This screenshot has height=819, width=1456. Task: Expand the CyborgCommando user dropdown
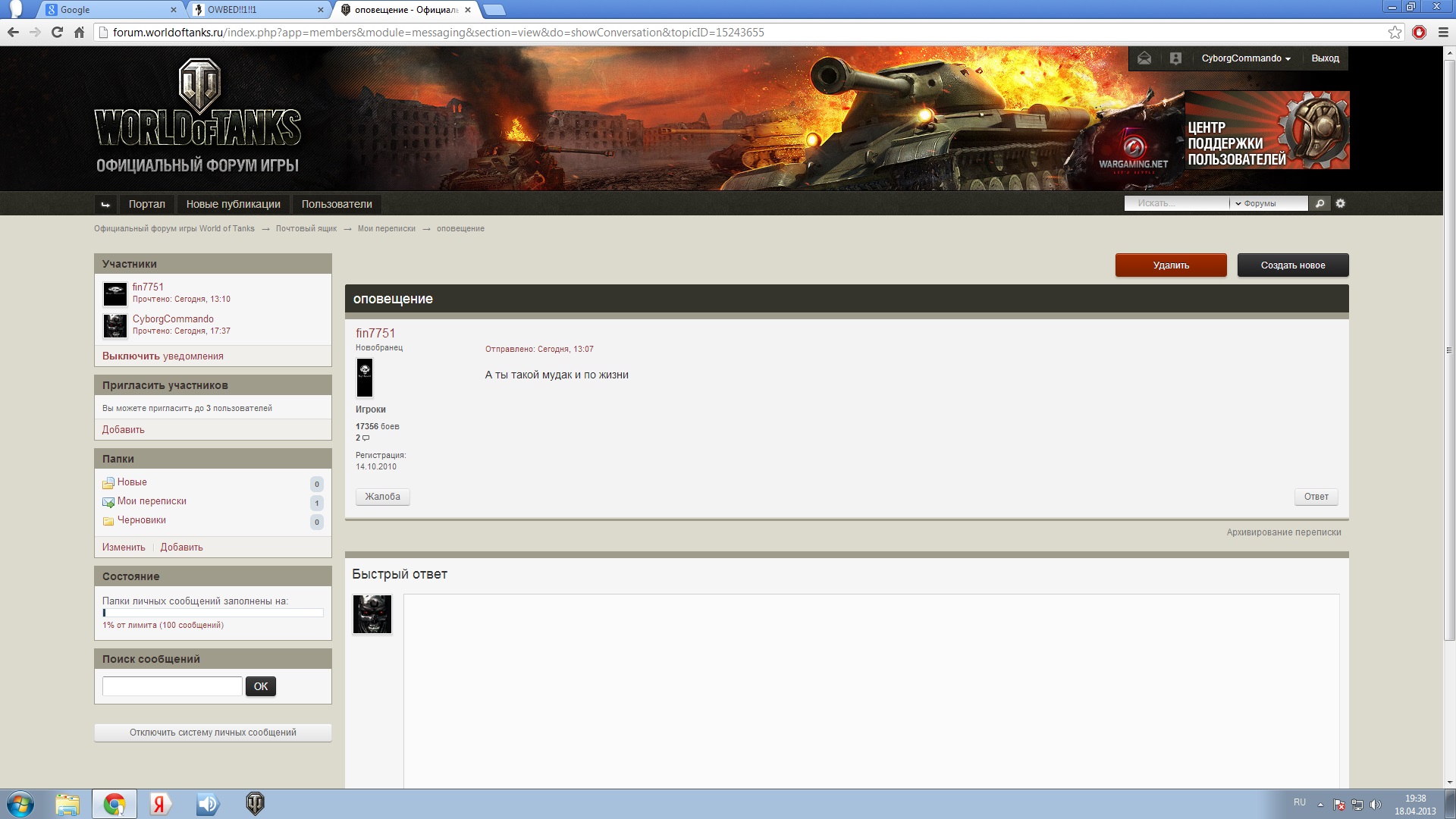click(x=1245, y=58)
